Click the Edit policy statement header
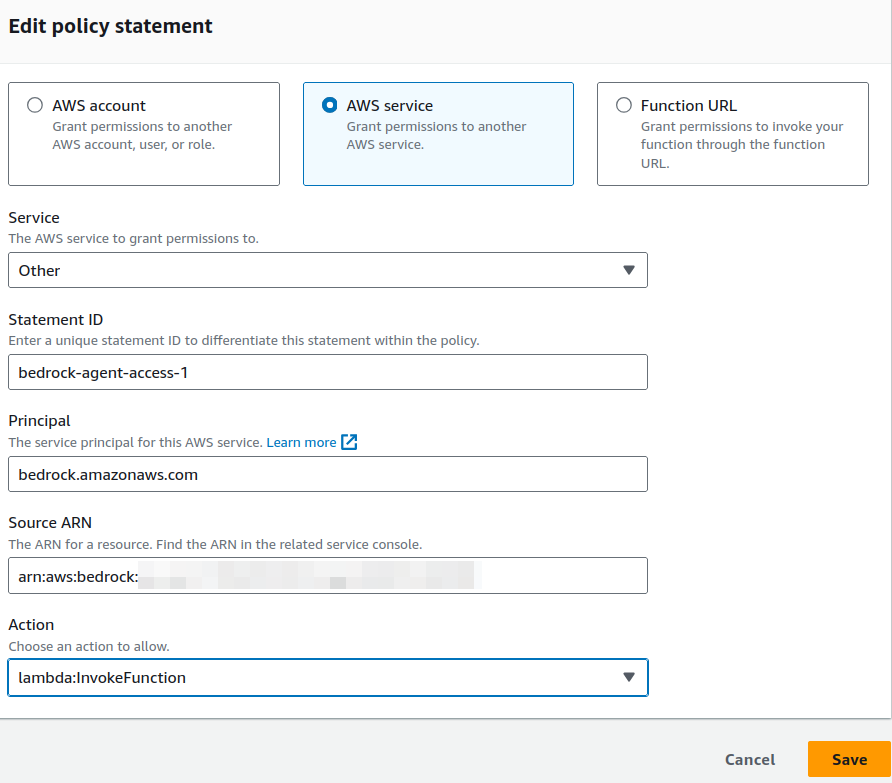The height and width of the screenshot is (783, 892). (110, 26)
